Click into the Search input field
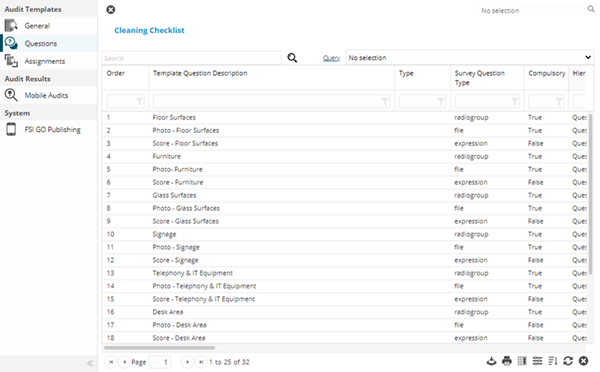 [x=191, y=58]
